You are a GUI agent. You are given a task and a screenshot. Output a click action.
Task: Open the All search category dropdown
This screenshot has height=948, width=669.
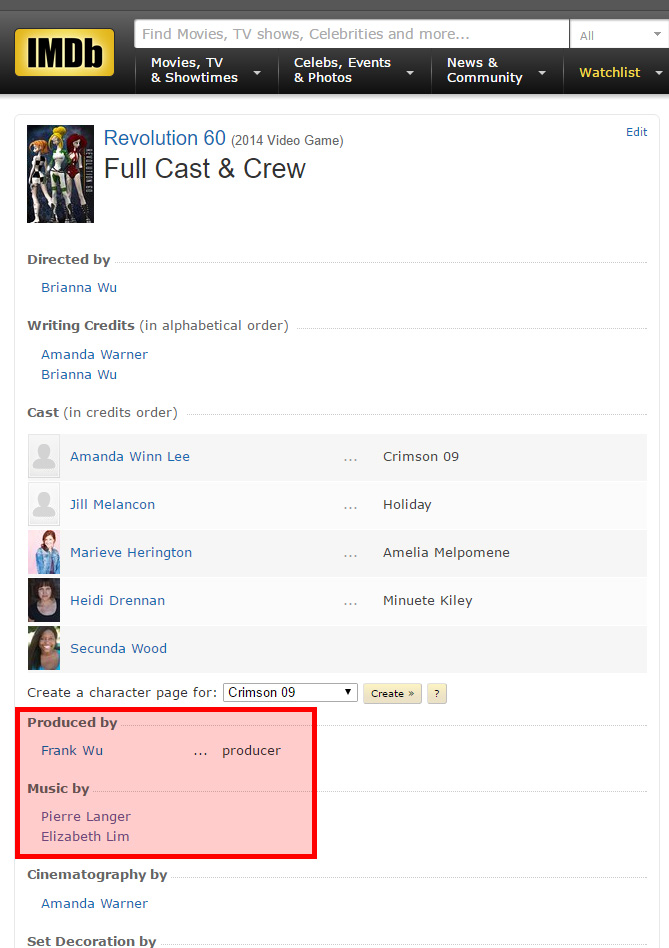point(619,34)
